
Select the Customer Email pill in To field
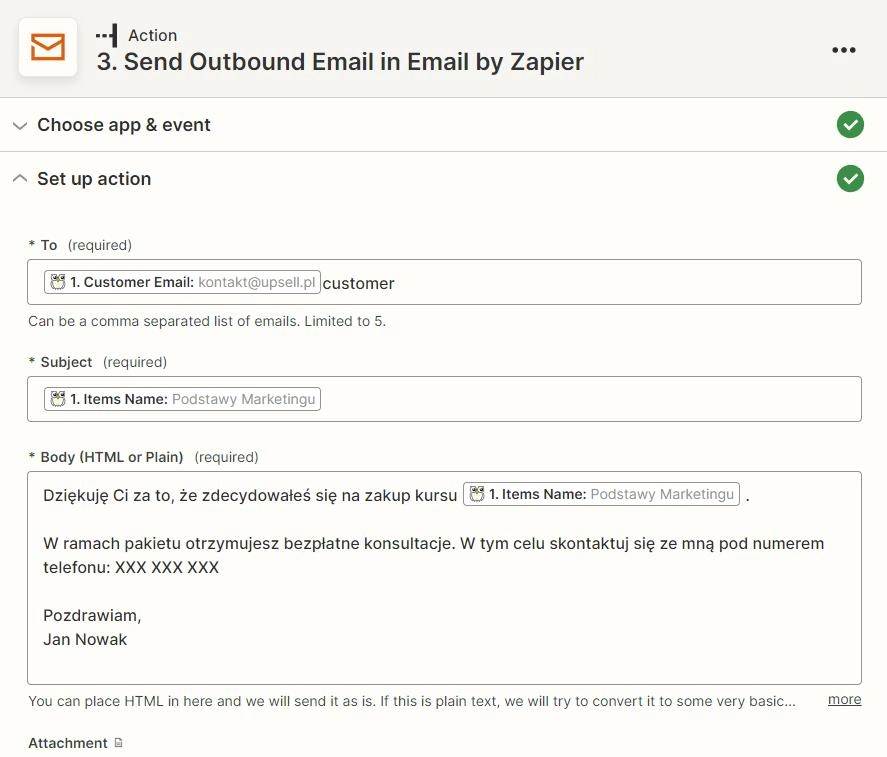pyautogui.click(x=182, y=282)
